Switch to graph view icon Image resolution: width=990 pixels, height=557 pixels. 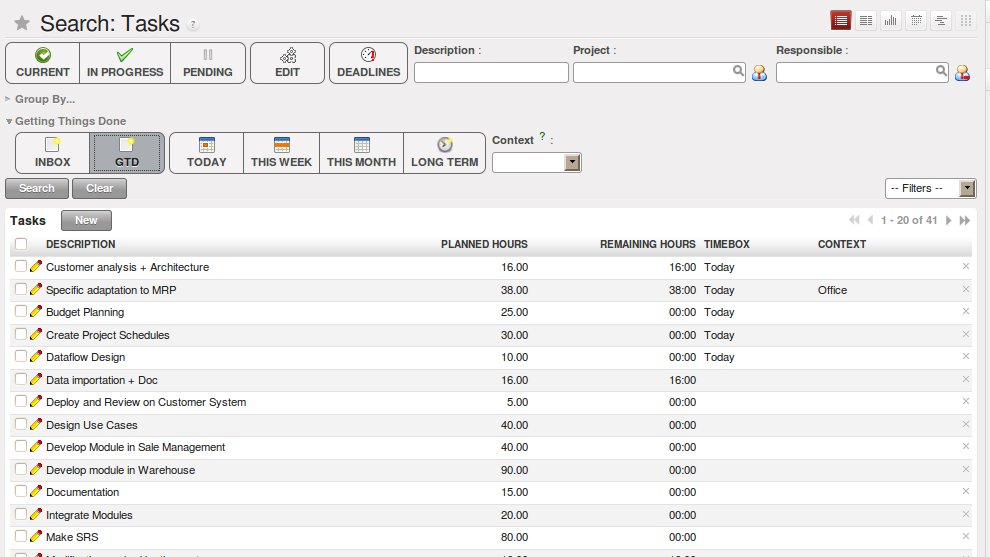click(890, 20)
